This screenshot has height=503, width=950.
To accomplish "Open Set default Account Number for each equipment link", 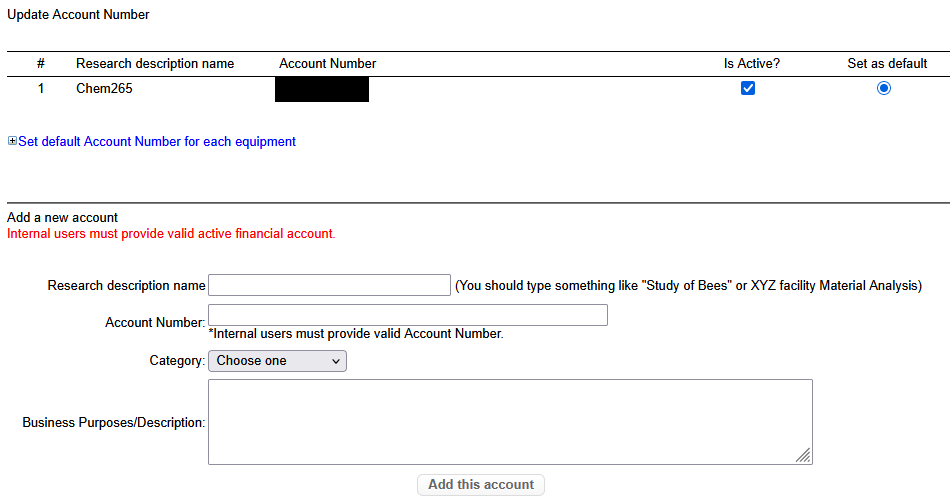I will pos(157,141).
